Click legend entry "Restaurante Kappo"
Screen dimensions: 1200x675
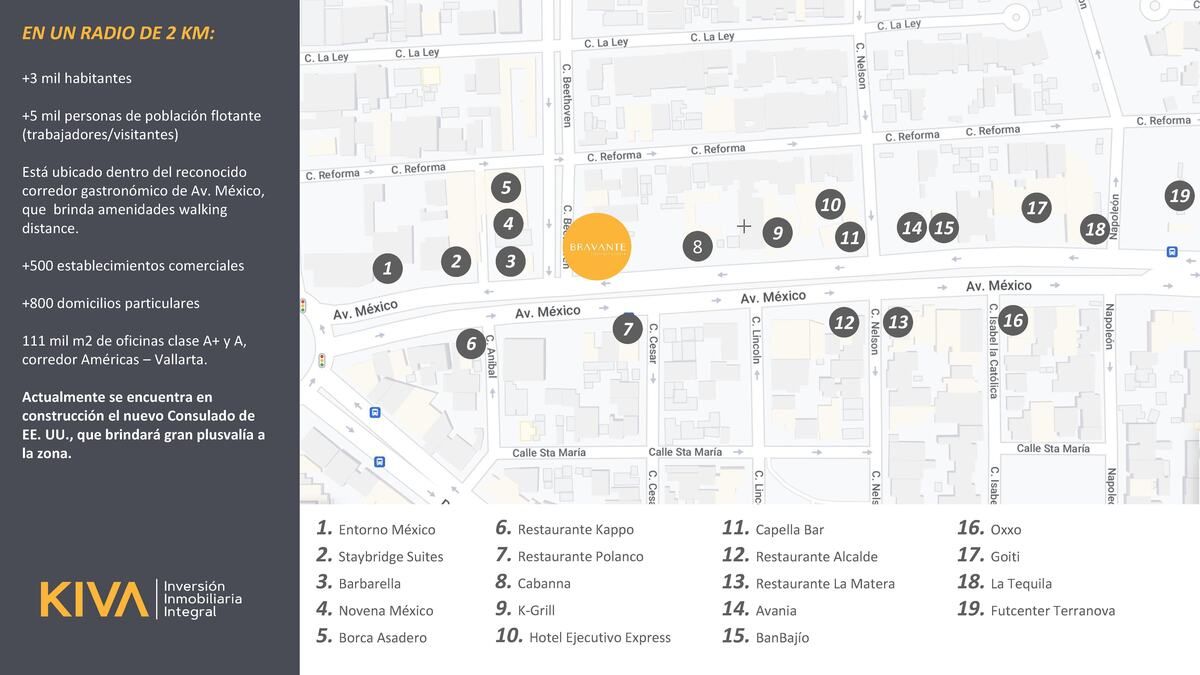pos(565,529)
